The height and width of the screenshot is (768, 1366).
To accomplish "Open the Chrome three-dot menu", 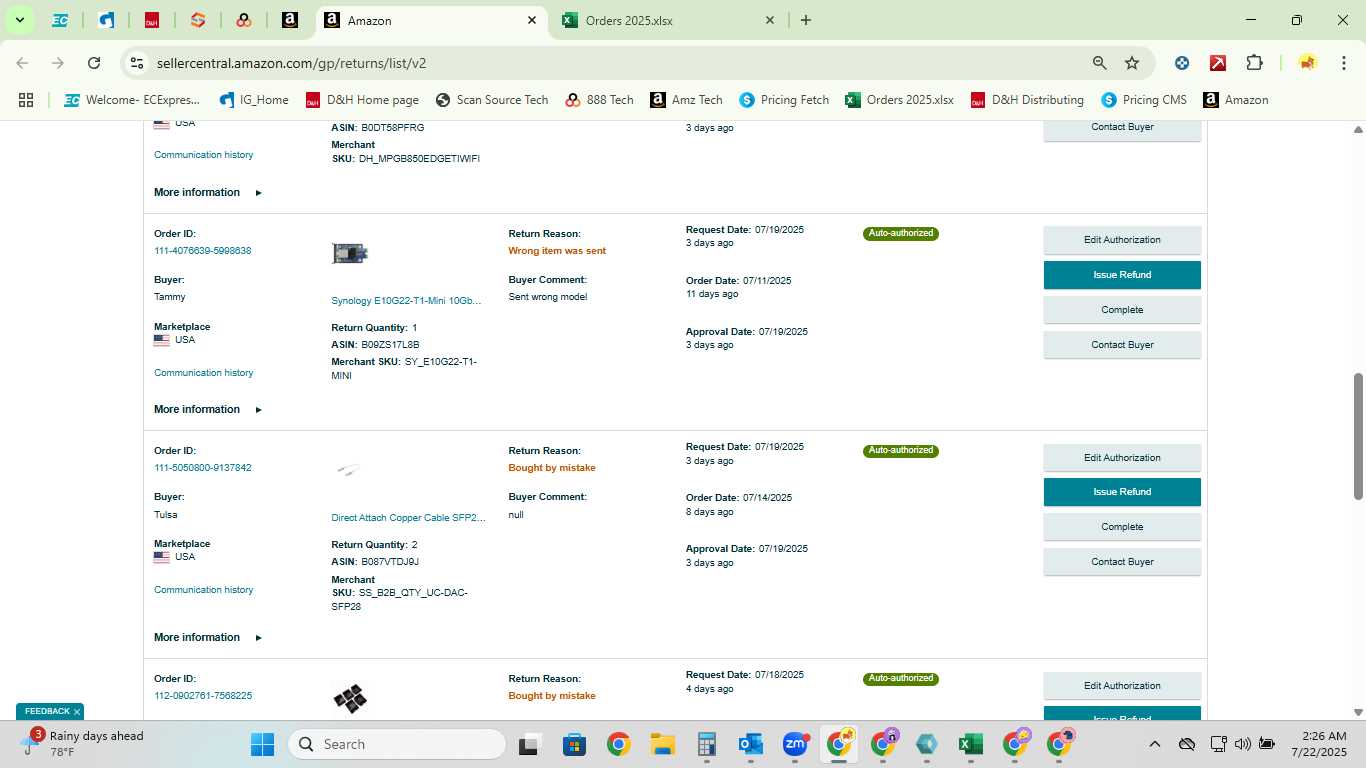I will pos(1342,63).
